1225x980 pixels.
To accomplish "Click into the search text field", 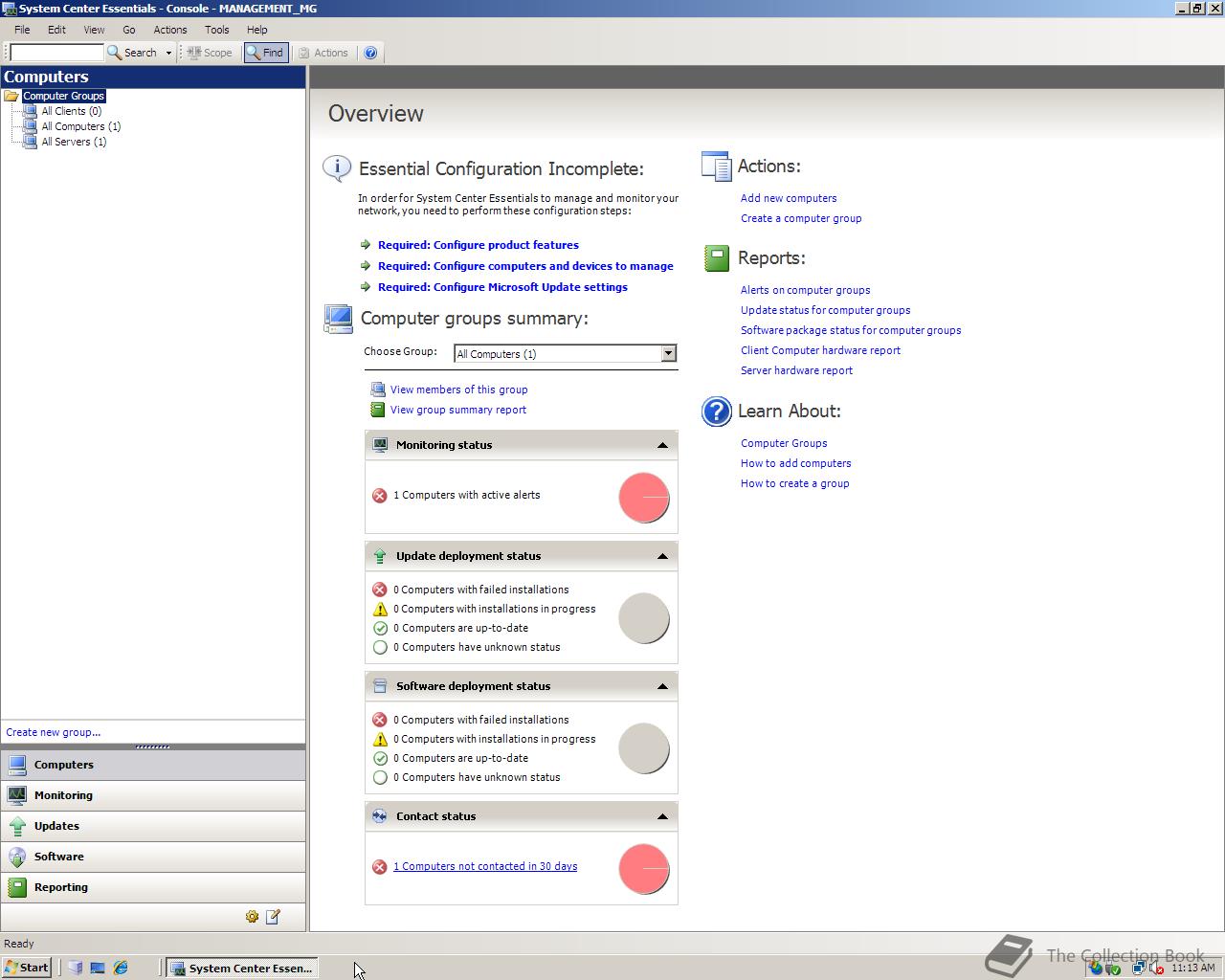I will click(56, 53).
